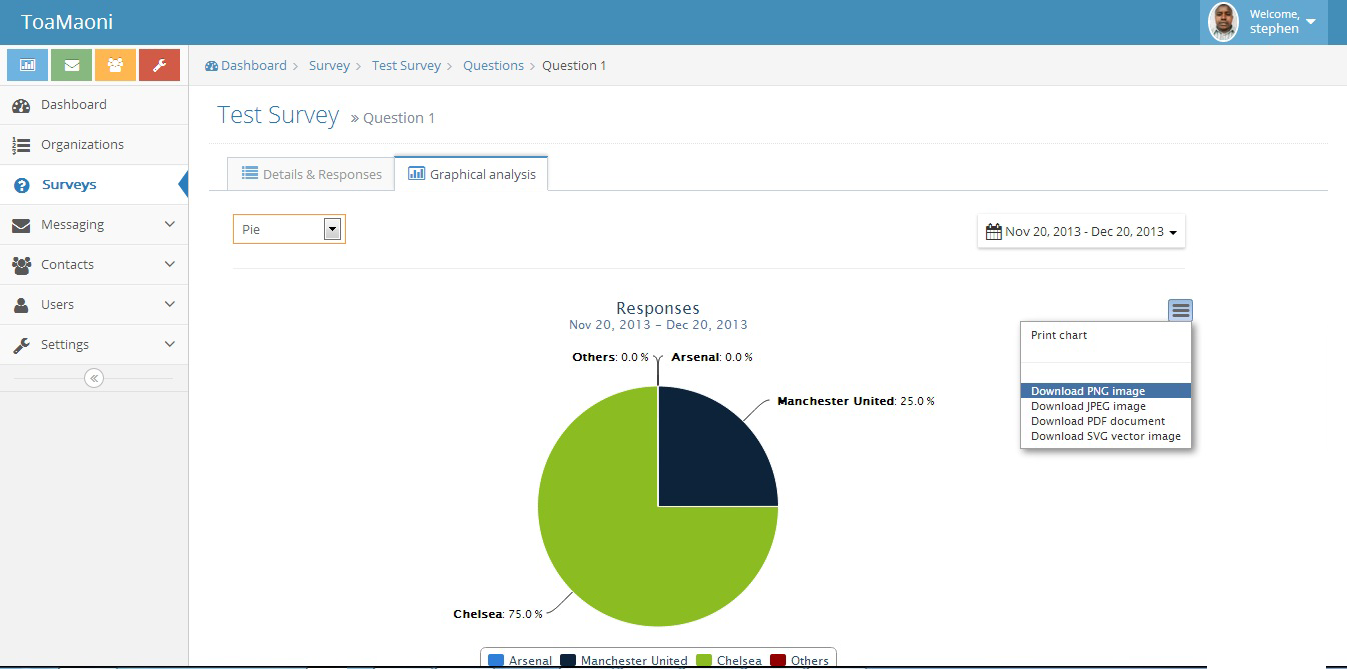Select the Graphical analysis tab
Viewport: 1347px width, 669px height.
tap(471, 174)
